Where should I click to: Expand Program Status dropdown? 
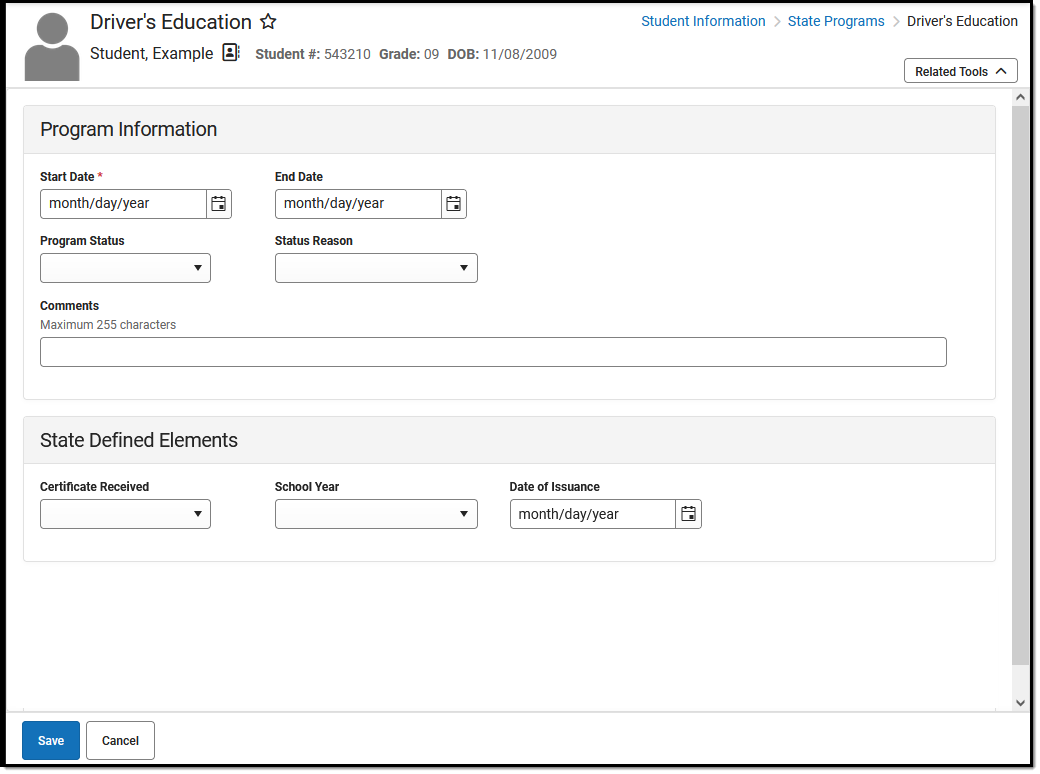pyautogui.click(x=125, y=268)
